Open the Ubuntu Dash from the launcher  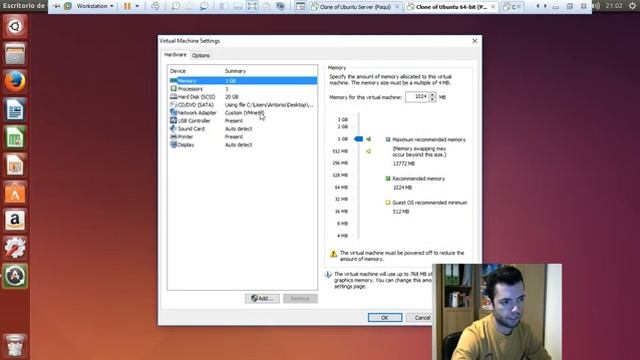pos(15,27)
